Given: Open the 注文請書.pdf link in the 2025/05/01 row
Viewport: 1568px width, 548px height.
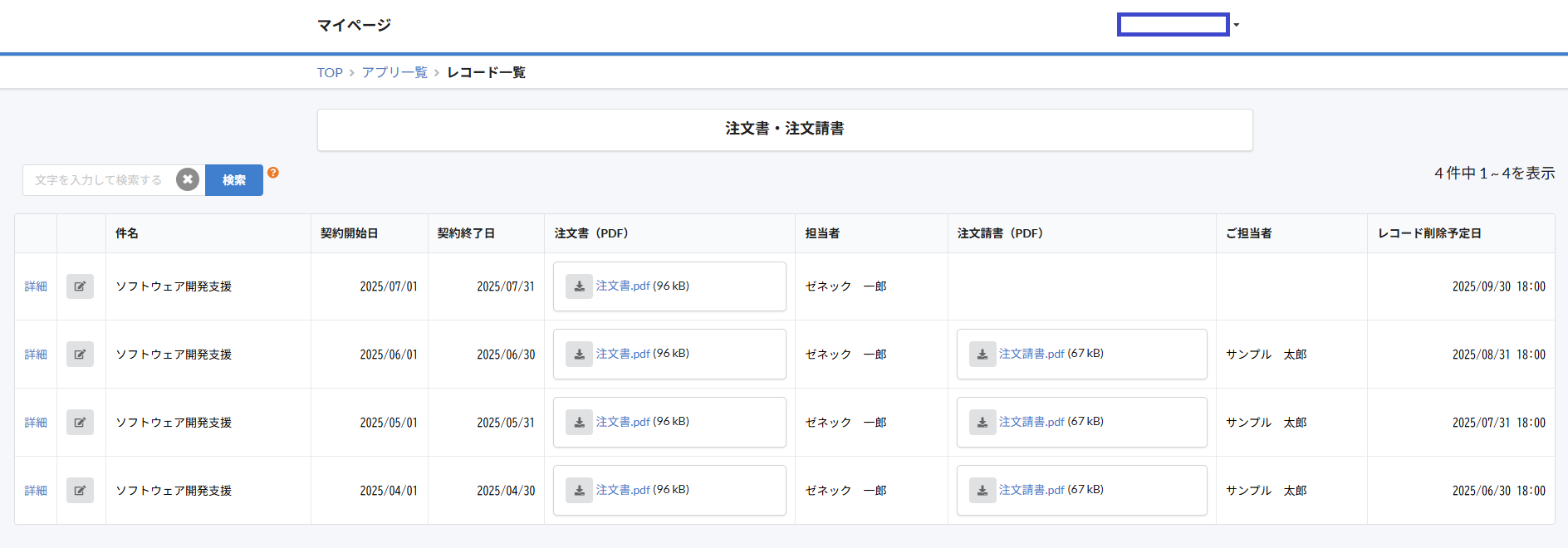Looking at the screenshot, I should click(x=1031, y=422).
